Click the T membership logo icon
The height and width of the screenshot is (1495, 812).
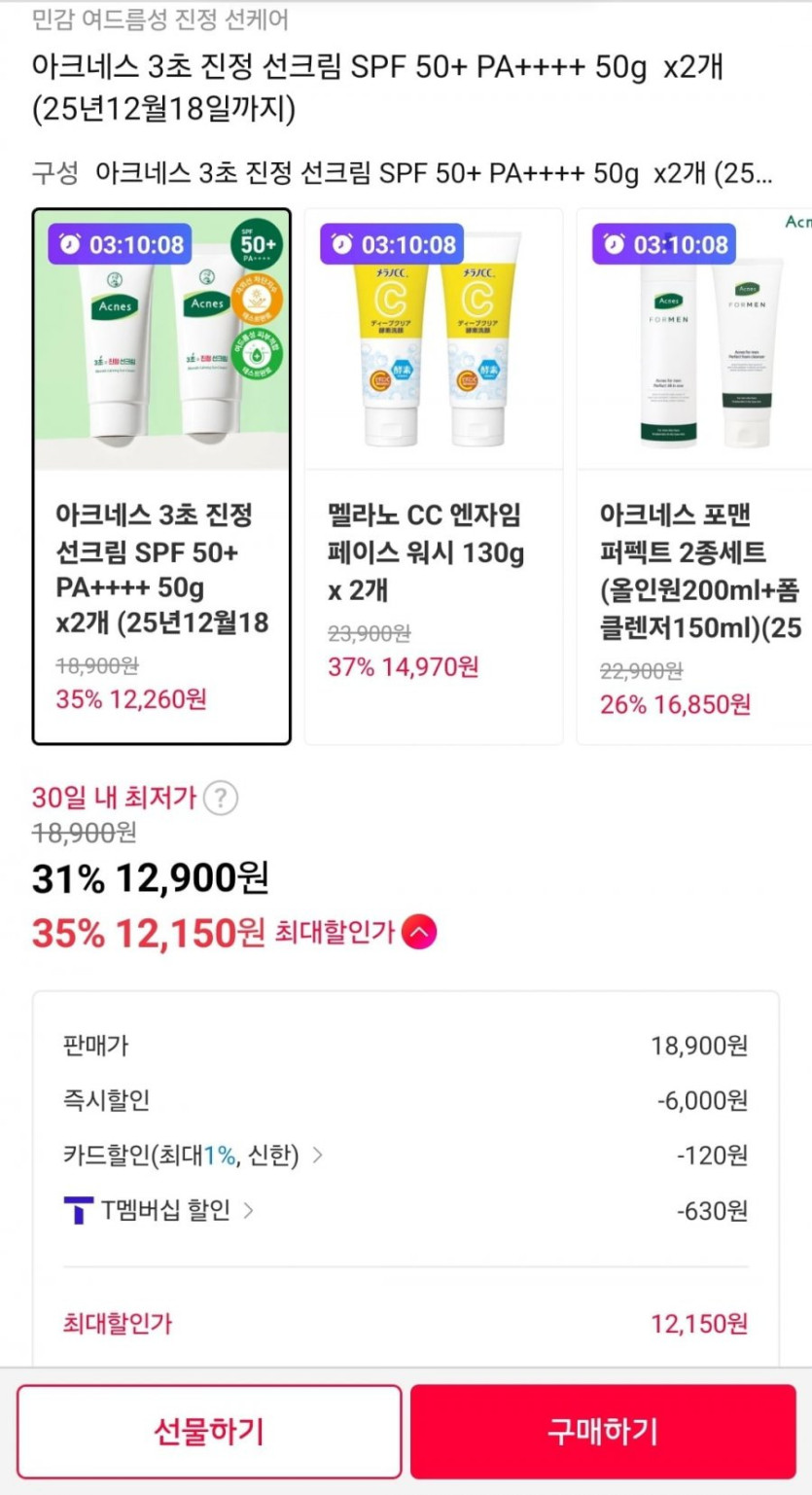(78, 1211)
